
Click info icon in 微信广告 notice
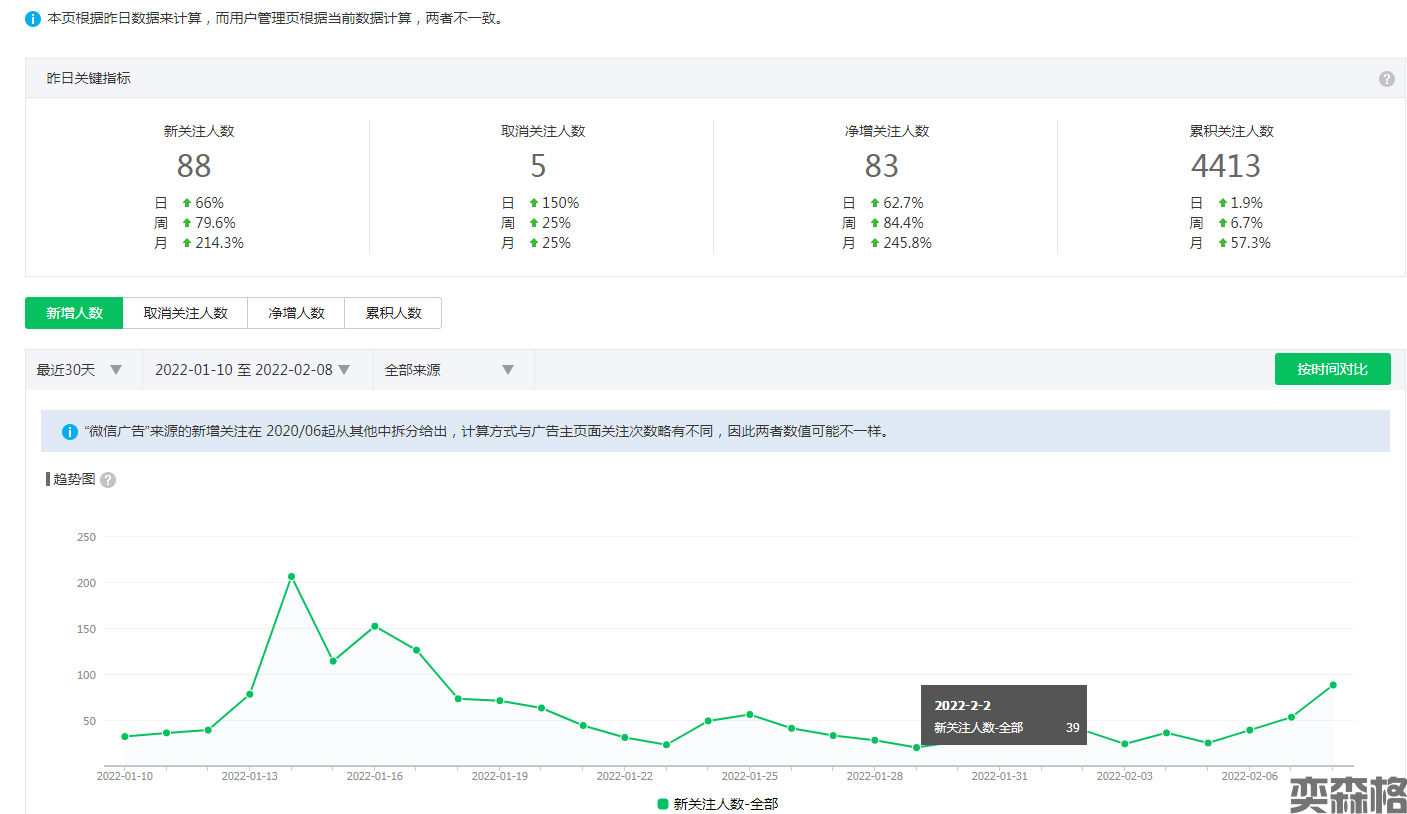(x=70, y=432)
